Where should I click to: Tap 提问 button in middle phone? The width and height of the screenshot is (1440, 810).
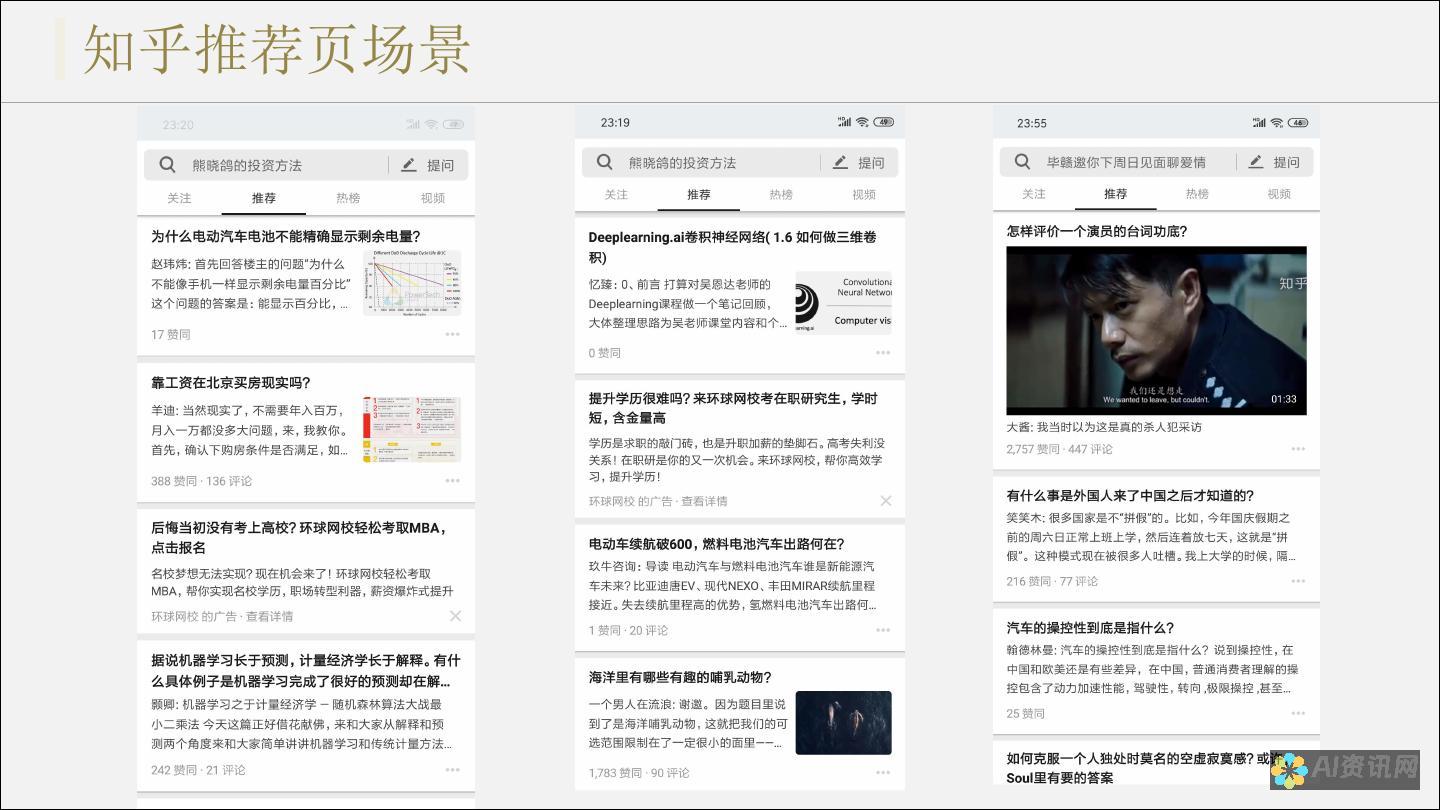coord(859,162)
